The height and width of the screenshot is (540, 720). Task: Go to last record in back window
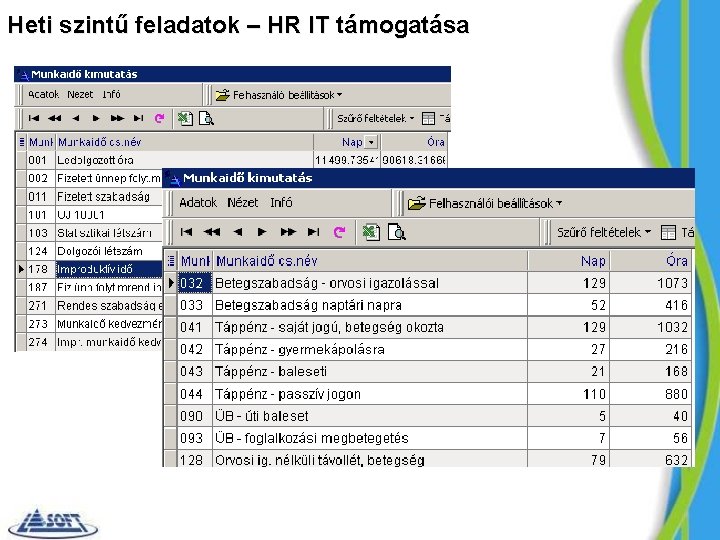coord(138,118)
